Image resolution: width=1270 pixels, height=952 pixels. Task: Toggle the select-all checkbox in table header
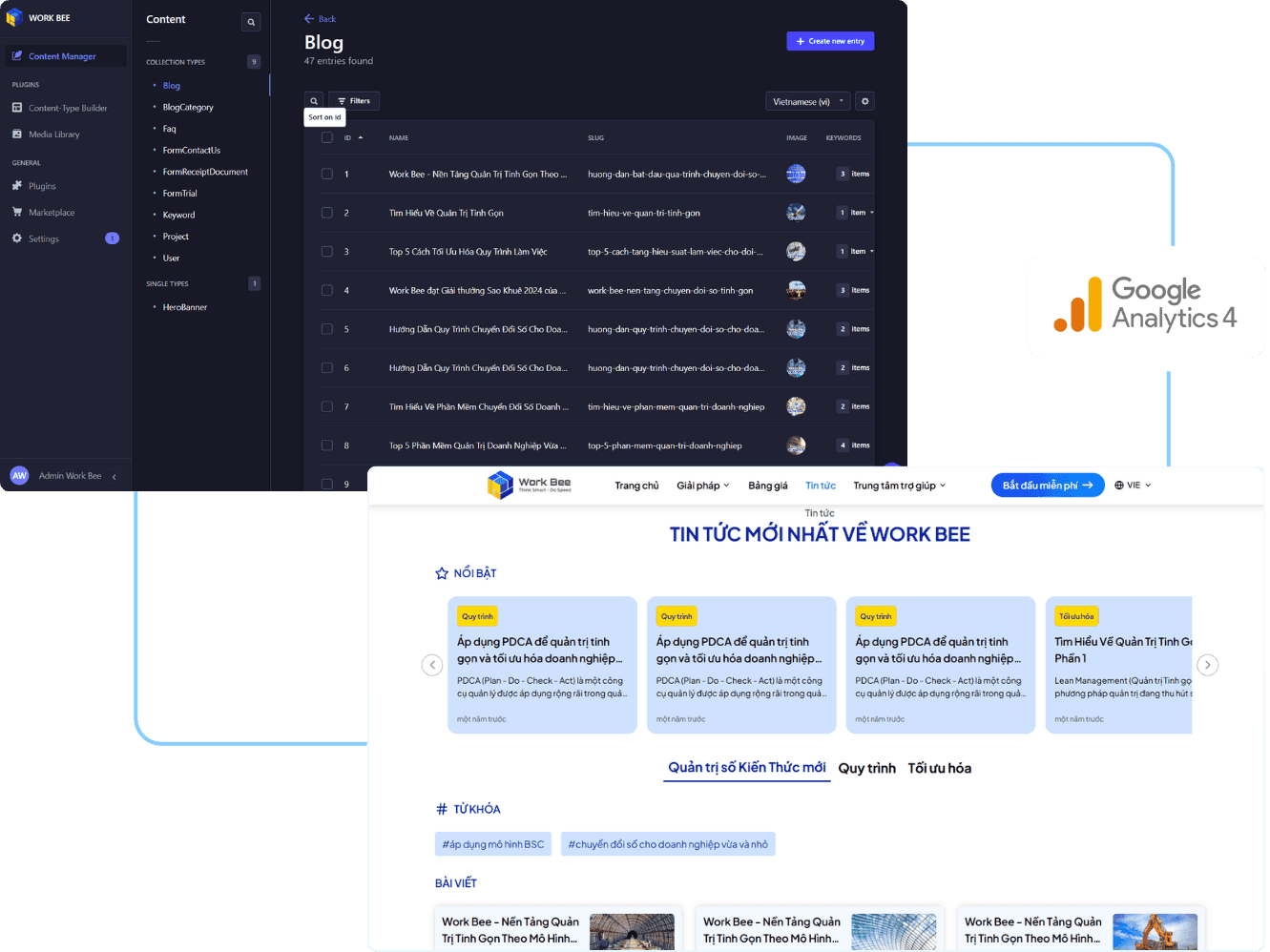[327, 138]
